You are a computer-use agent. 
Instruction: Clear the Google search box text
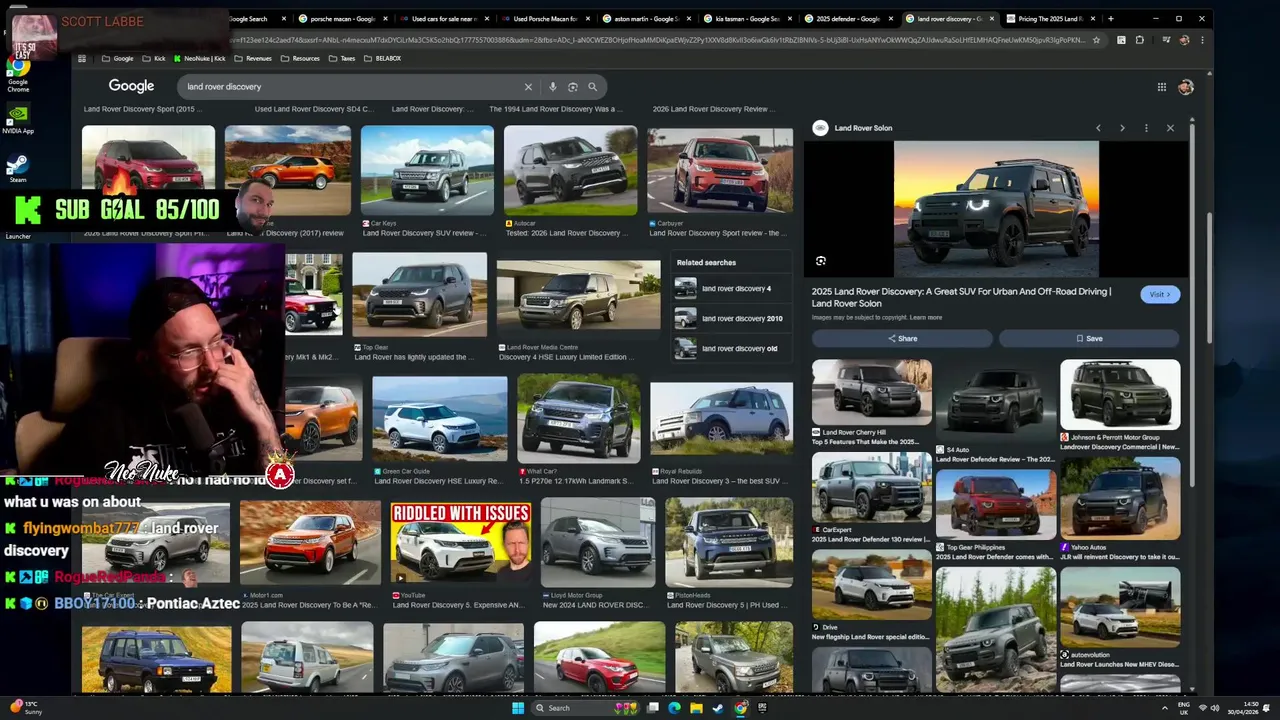pyautogui.click(x=528, y=87)
